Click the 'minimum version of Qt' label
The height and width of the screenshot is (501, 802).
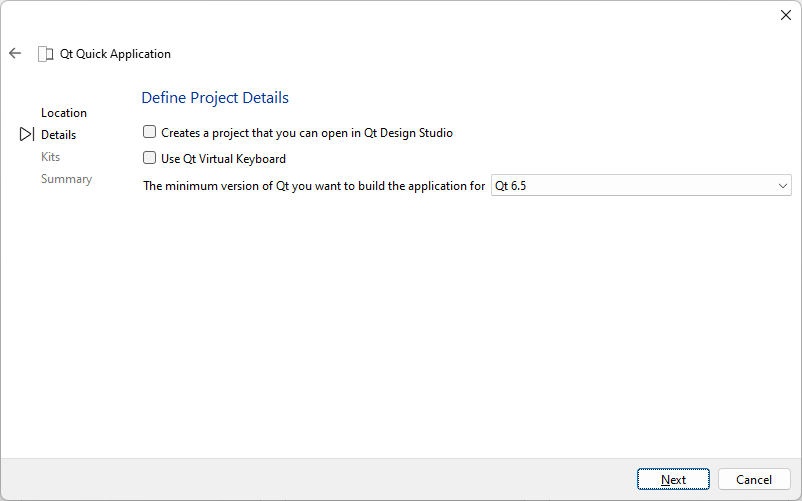314,186
